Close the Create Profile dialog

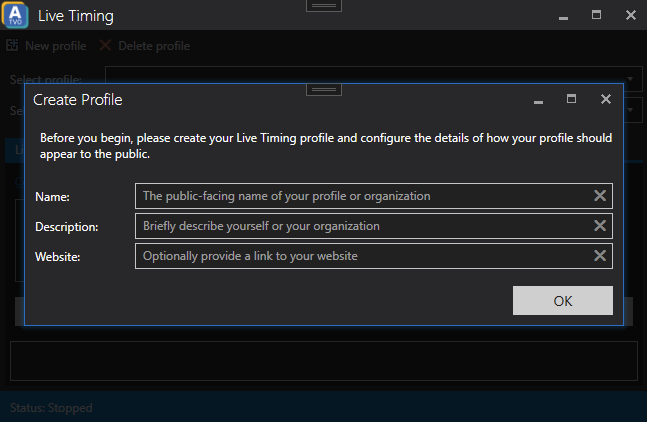tap(606, 99)
